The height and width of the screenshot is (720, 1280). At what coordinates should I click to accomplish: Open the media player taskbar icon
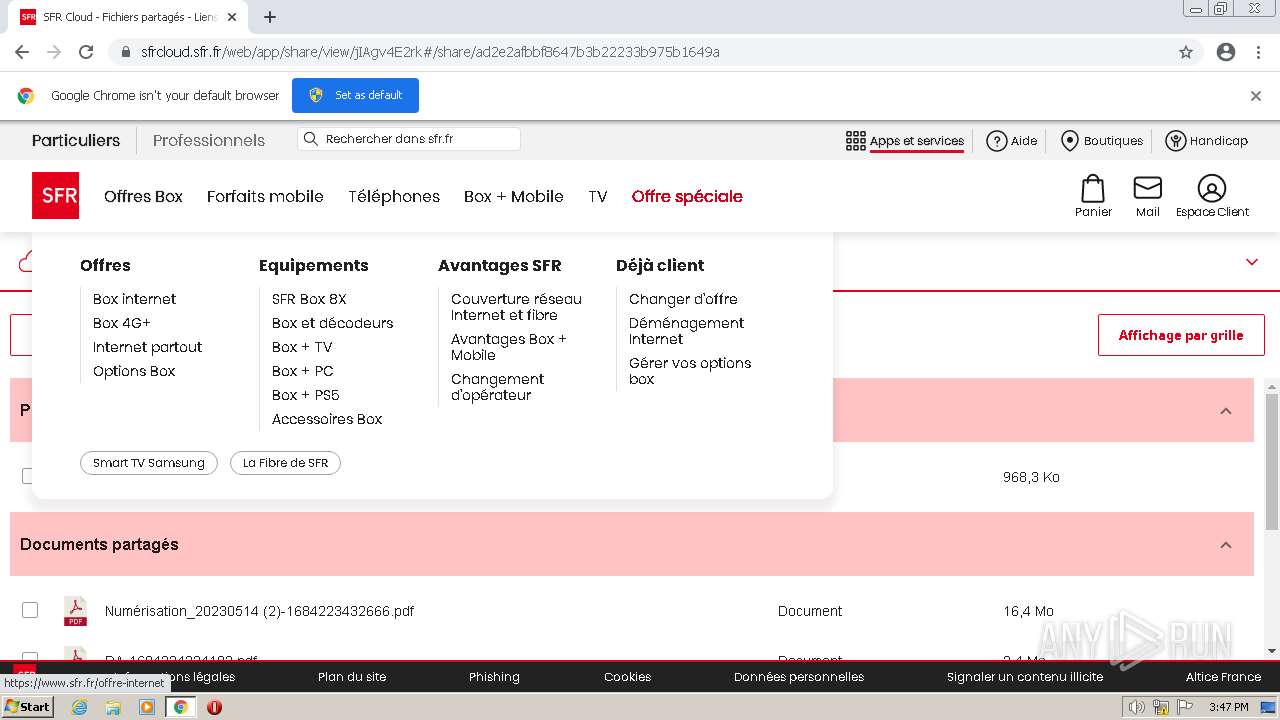pyautogui.click(x=147, y=707)
